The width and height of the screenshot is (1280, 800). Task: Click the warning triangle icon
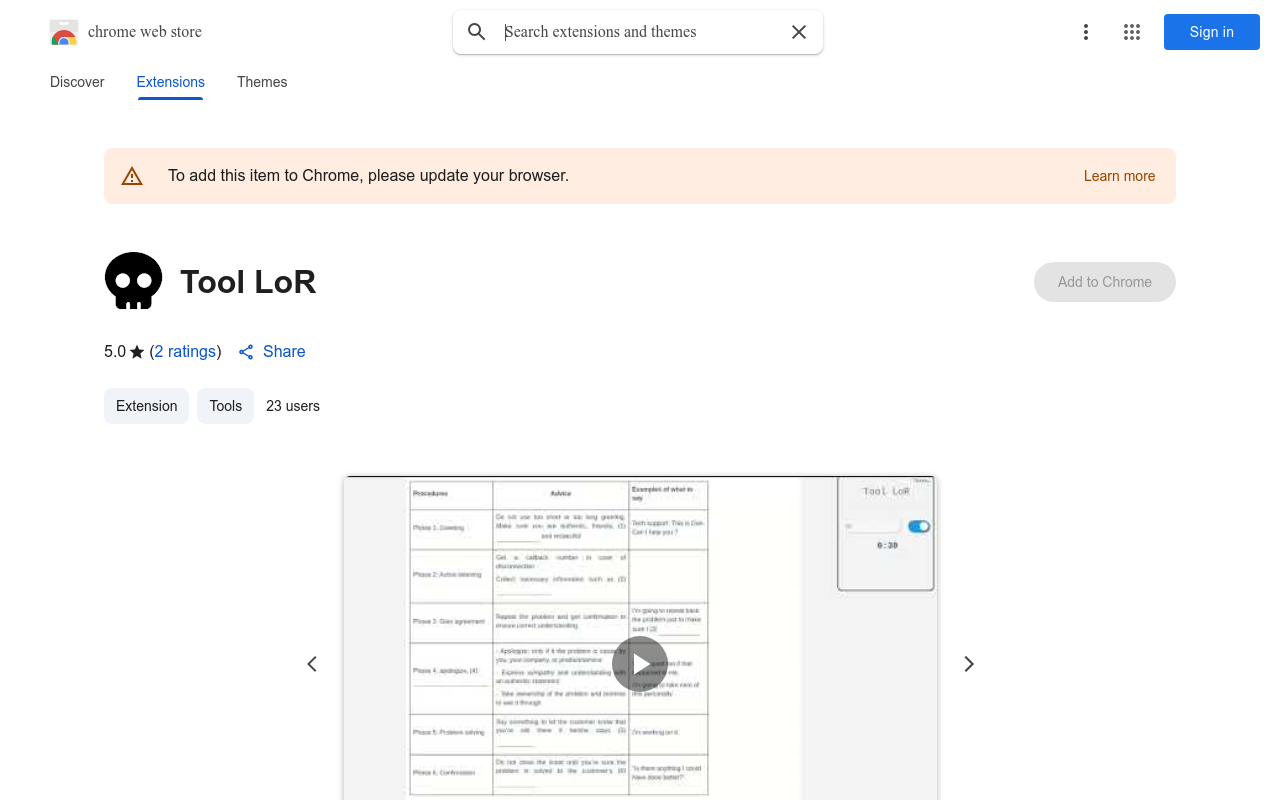(132, 176)
